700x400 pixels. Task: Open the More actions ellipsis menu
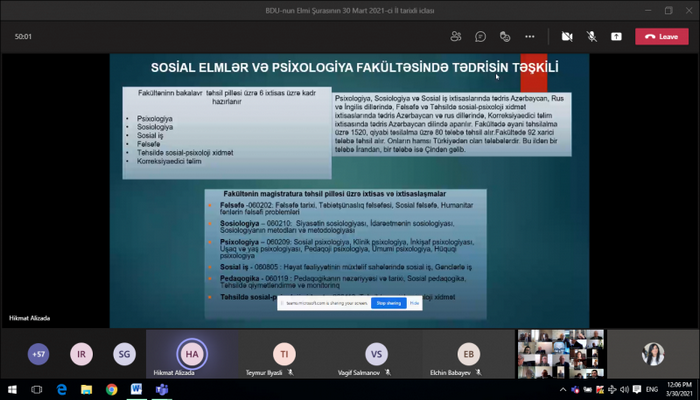click(531, 36)
